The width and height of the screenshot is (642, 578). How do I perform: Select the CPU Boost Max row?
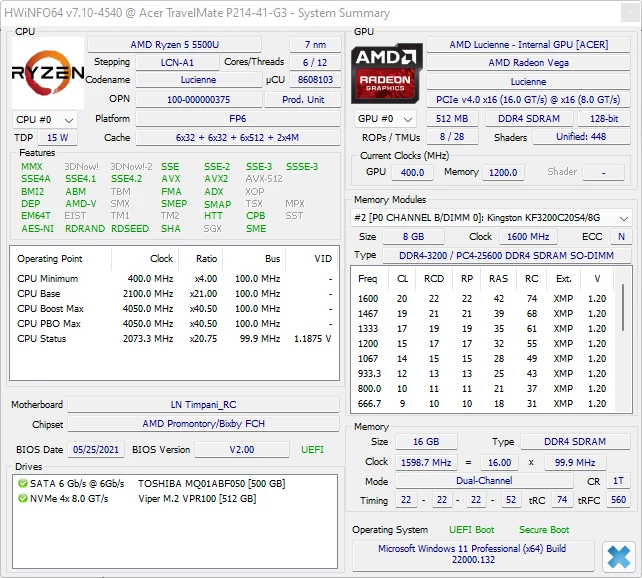click(174, 309)
